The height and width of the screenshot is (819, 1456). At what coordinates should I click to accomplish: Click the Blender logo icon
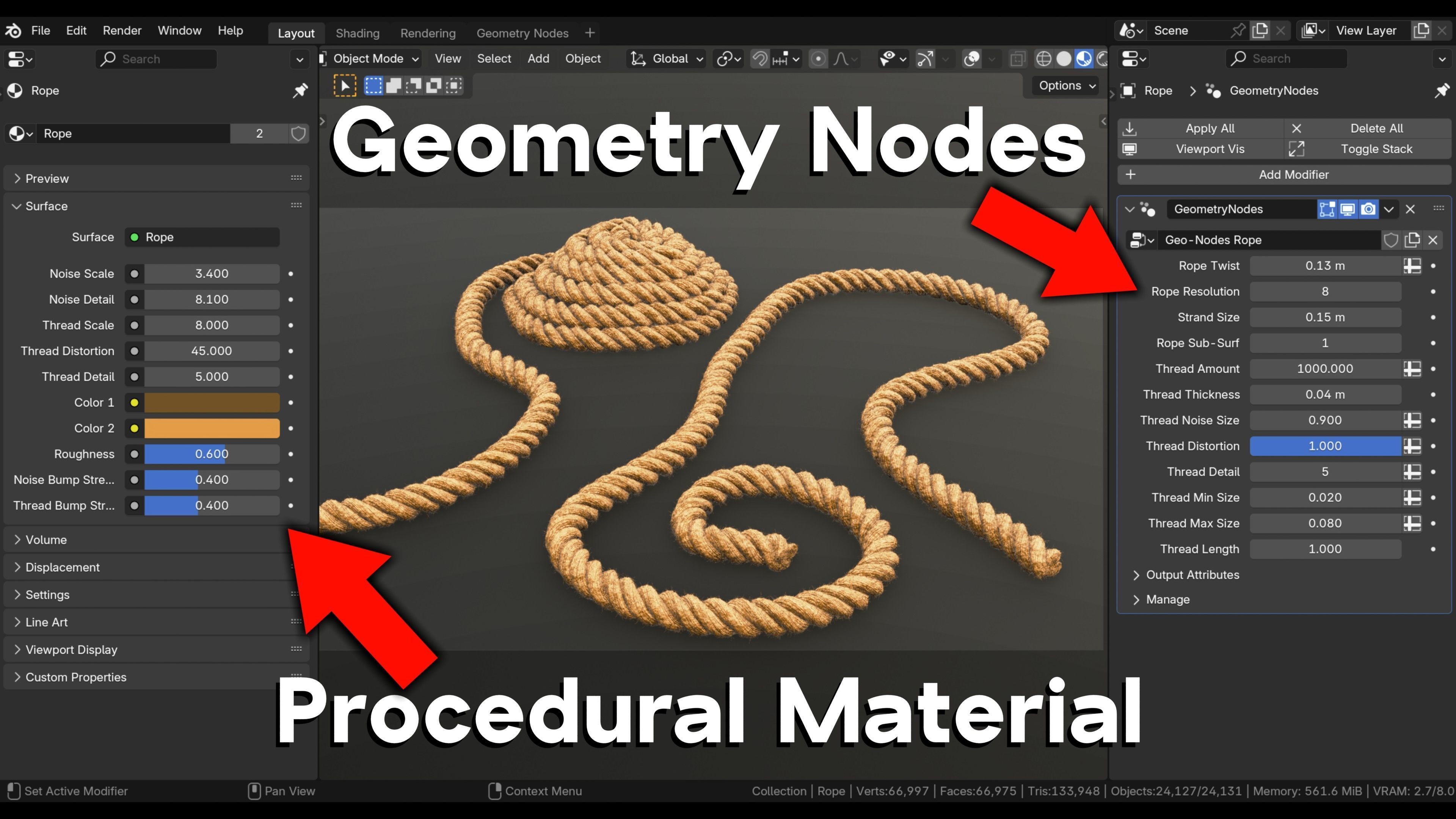point(14,30)
